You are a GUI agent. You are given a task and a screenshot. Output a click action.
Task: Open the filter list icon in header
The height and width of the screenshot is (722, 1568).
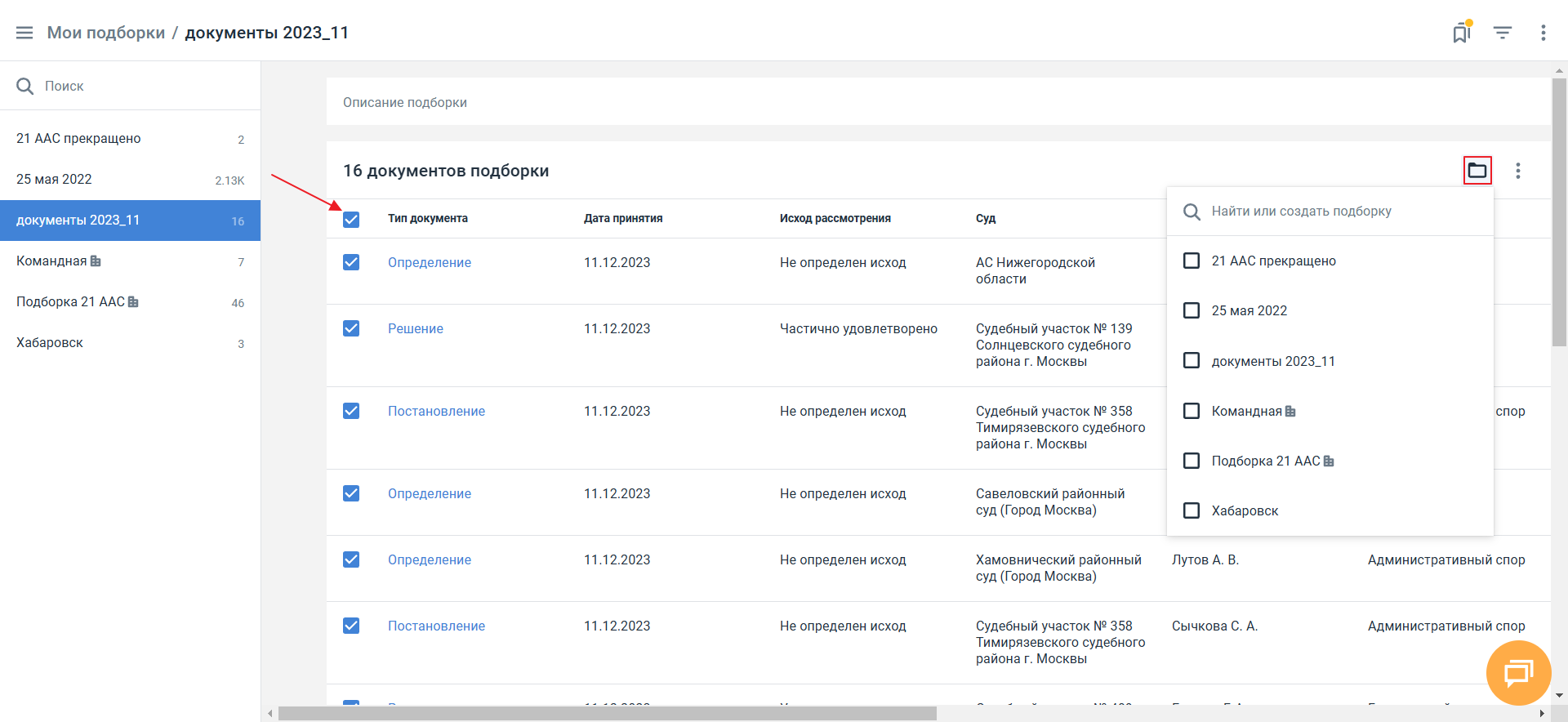(1503, 33)
